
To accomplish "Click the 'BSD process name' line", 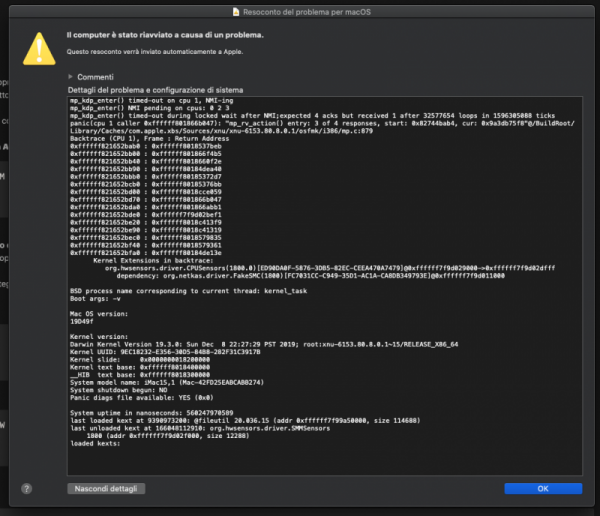I will point(188,291).
